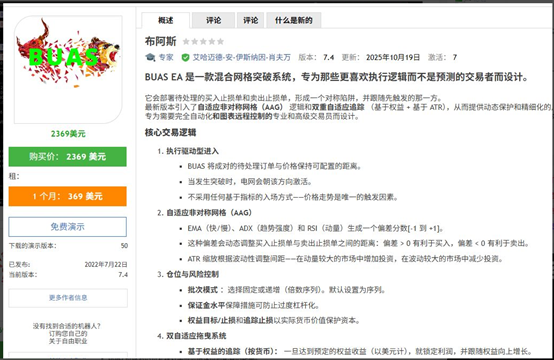The width and height of the screenshot is (554, 360).
Task: Click the 专家 expert category link
Action: (x=166, y=57)
